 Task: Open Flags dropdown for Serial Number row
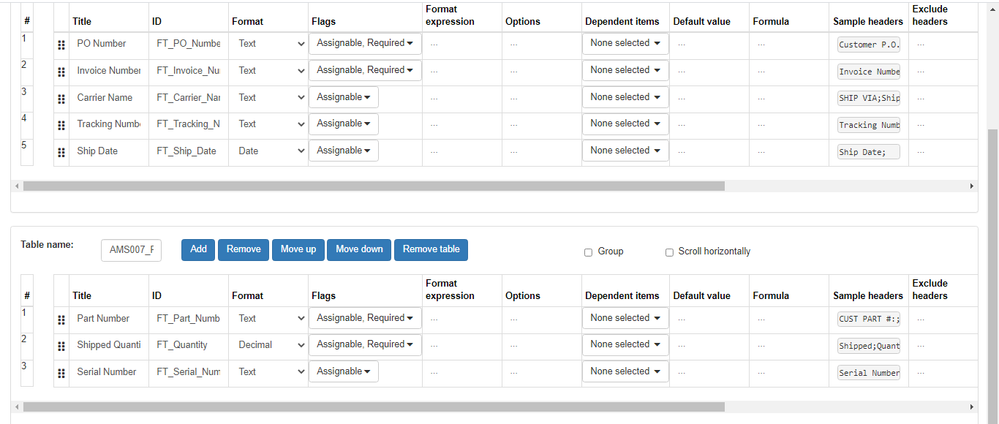[x=343, y=371]
